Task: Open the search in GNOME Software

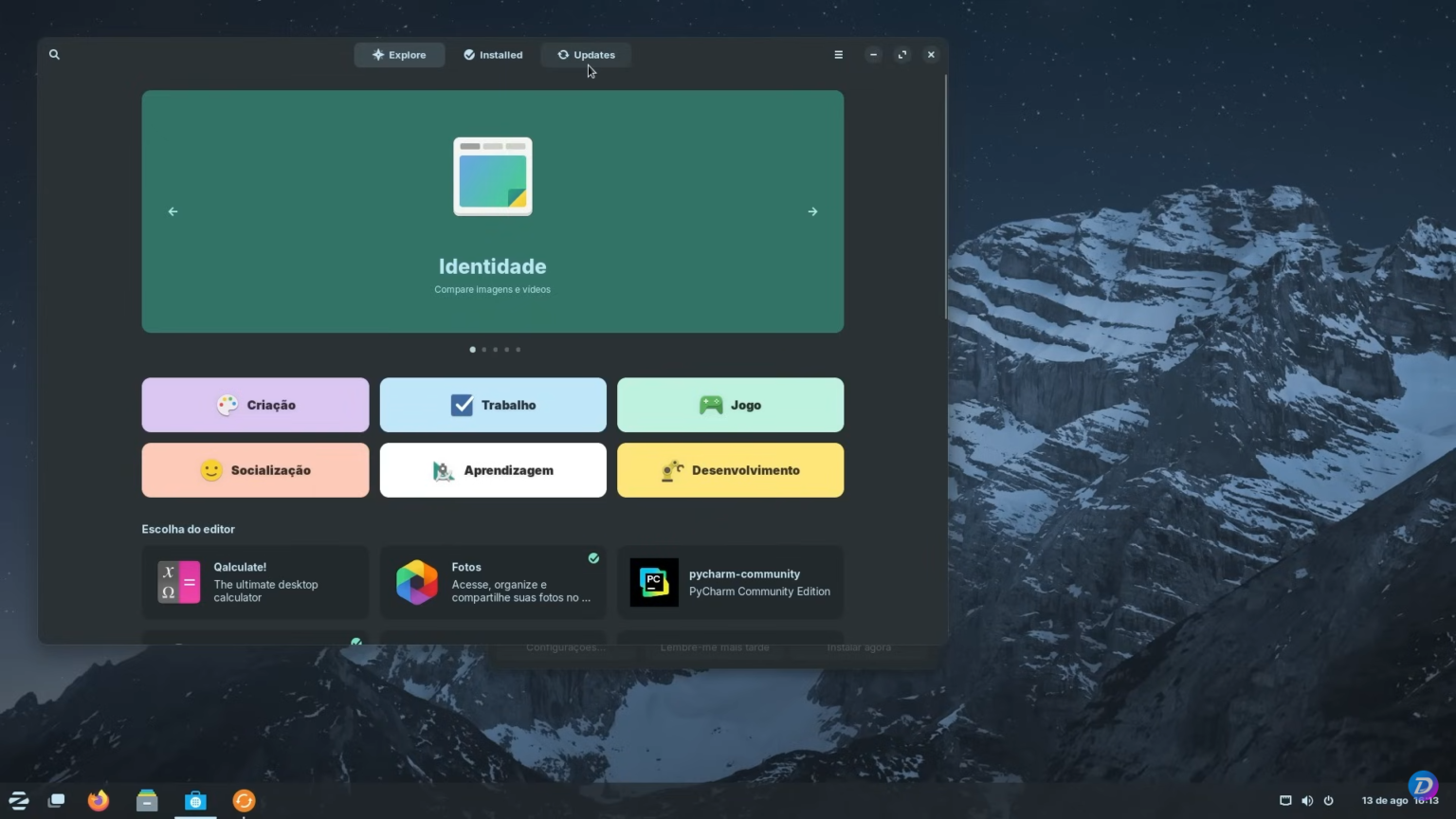Action: click(x=54, y=54)
